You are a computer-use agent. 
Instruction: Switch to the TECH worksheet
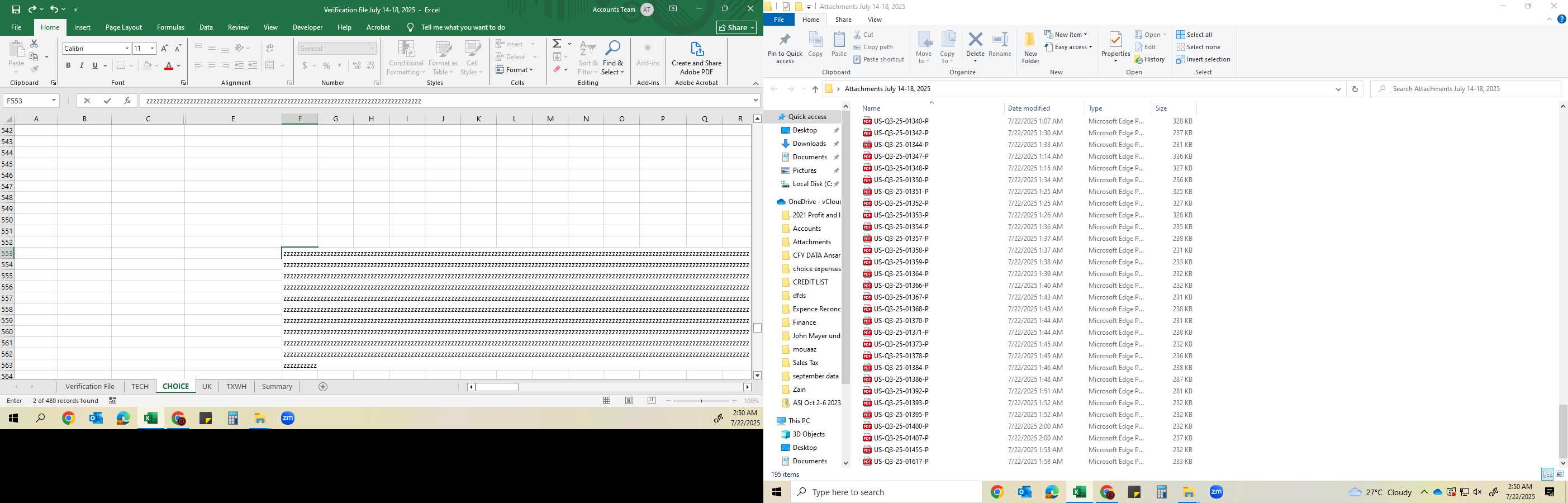140,387
